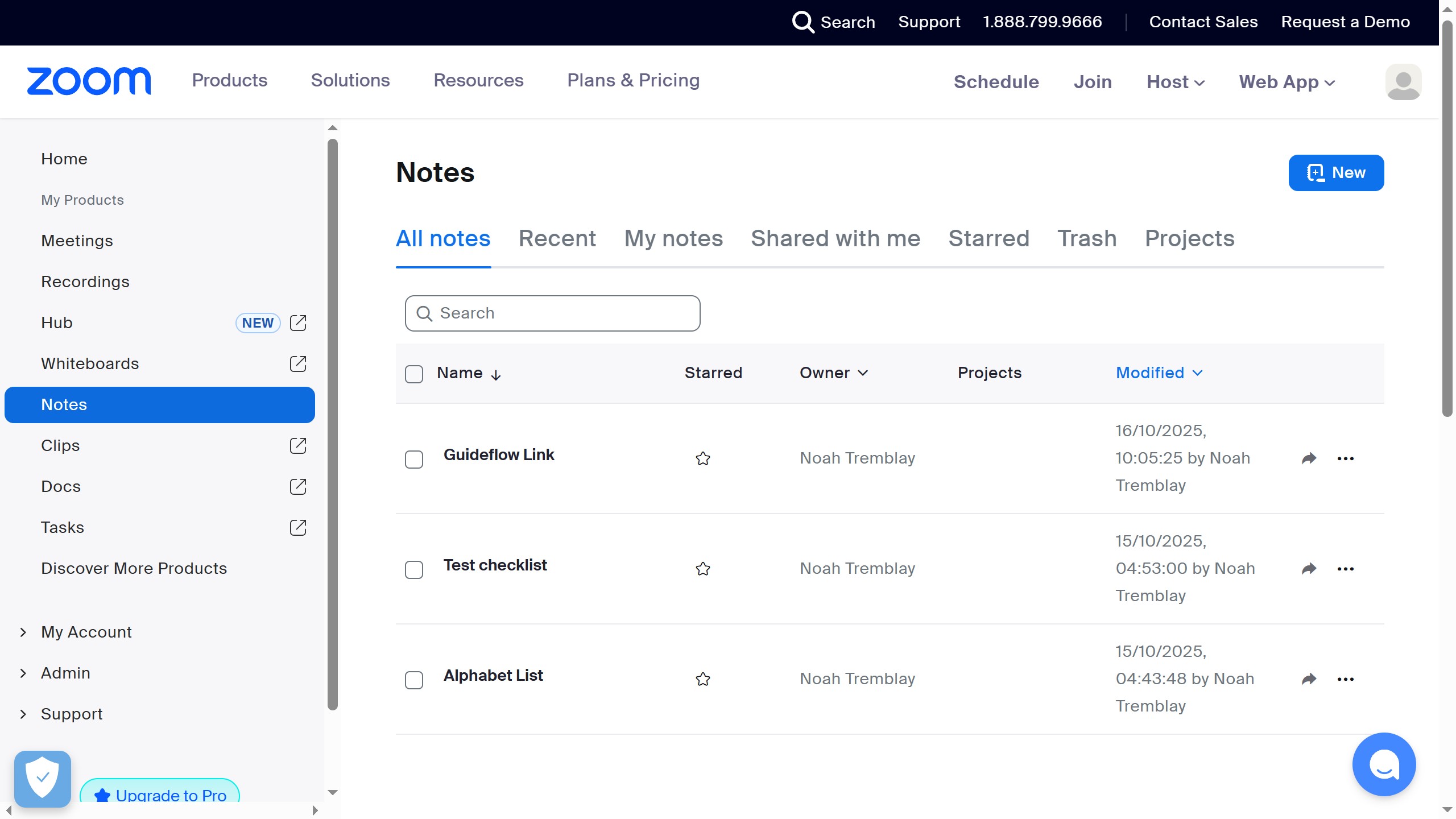Share the Guideflow Link note

pyautogui.click(x=1309, y=458)
